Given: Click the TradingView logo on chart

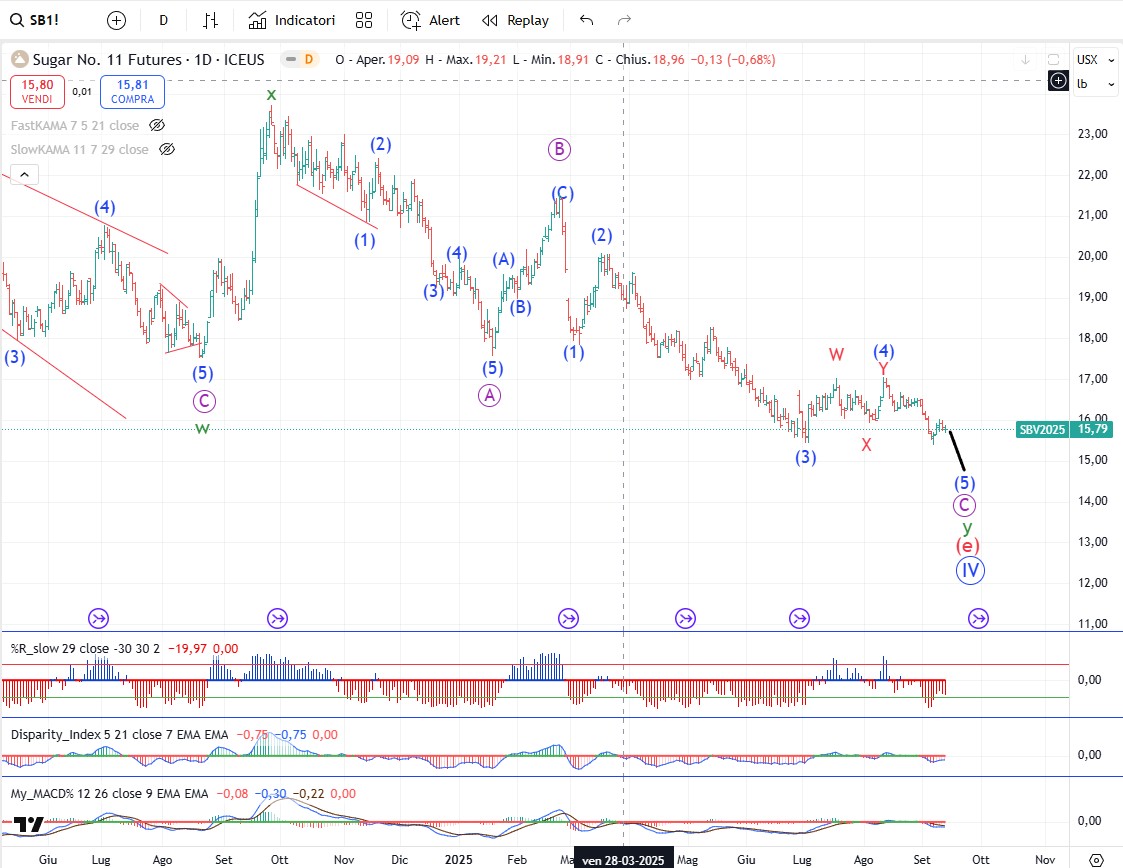Looking at the screenshot, I should 28,825.
